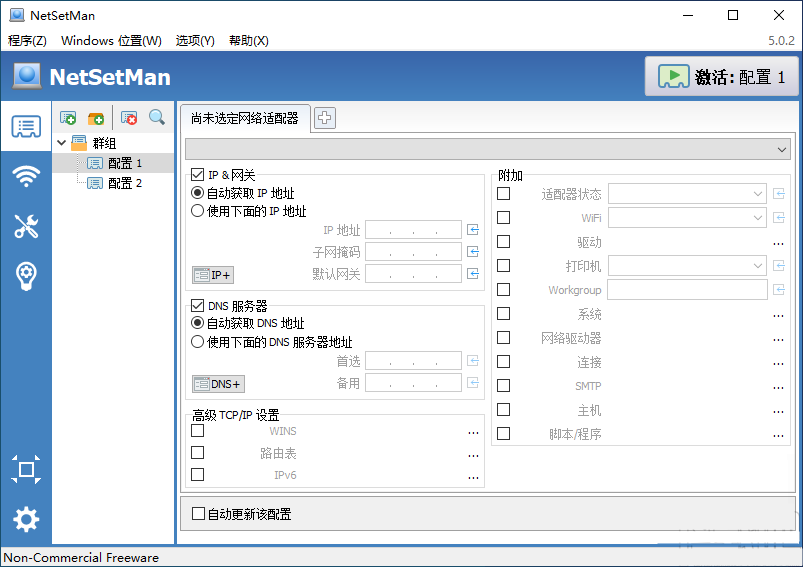Screen dimensions: 803x567
Task: Enable the 适配器状态 checkbox
Action: (x=503, y=194)
